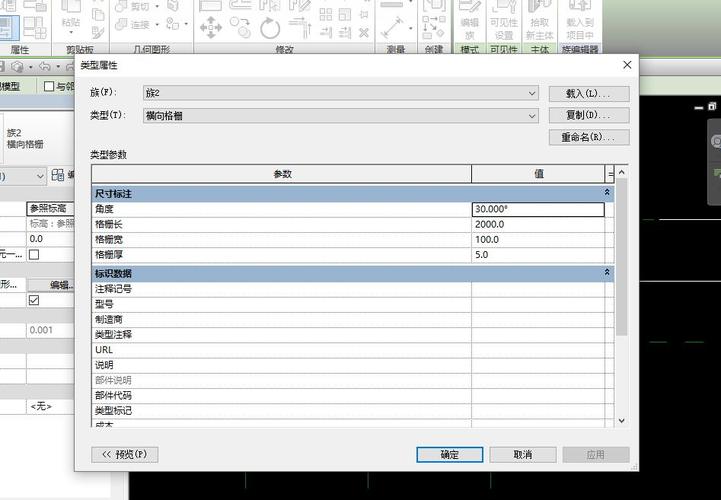This screenshot has height=500, width=721.
Task: Click the 格栅厚 value 5.0
Action: click(x=538, y=255)
